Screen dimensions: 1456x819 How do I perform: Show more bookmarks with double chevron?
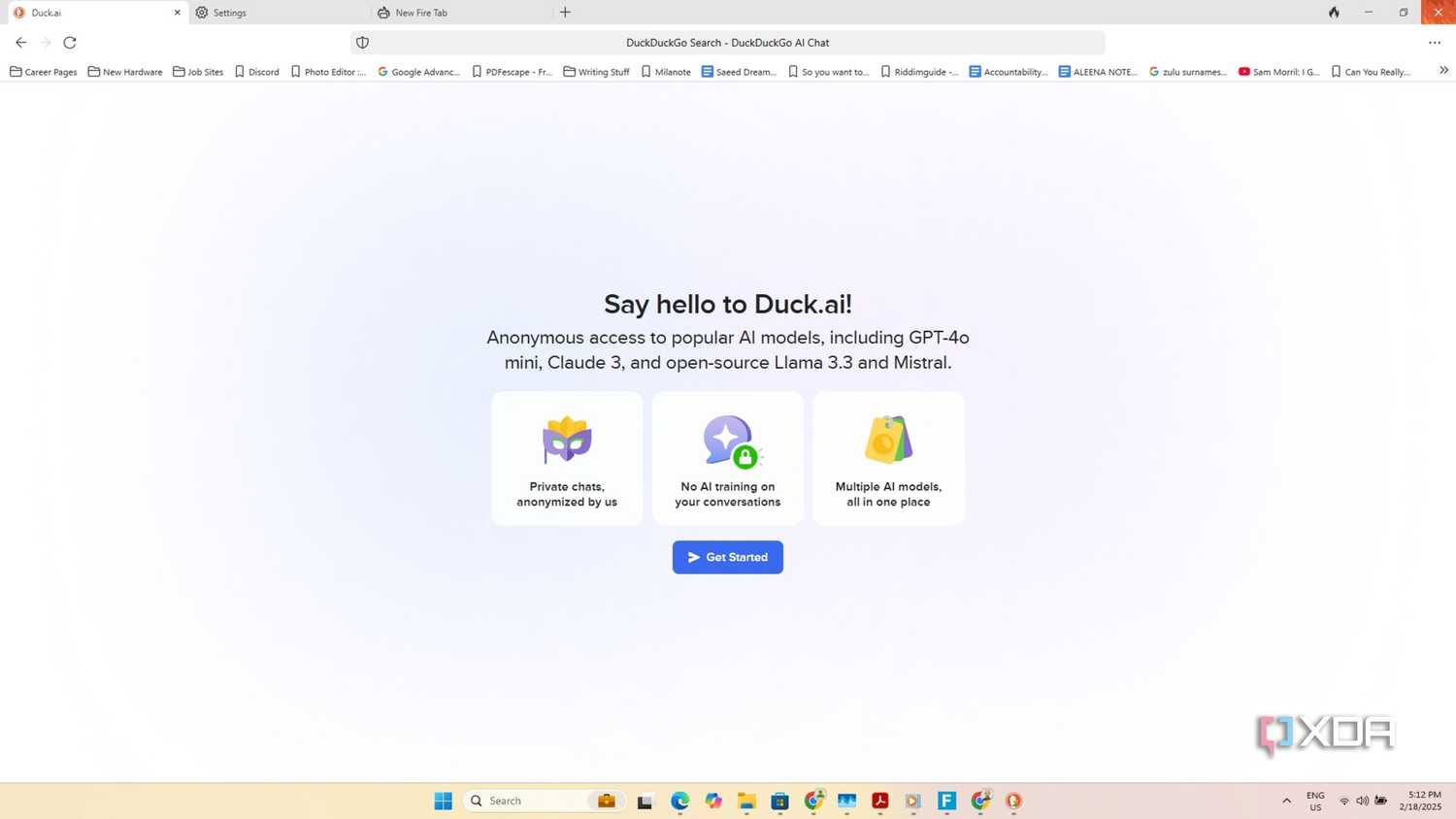tap(1443, 70)
